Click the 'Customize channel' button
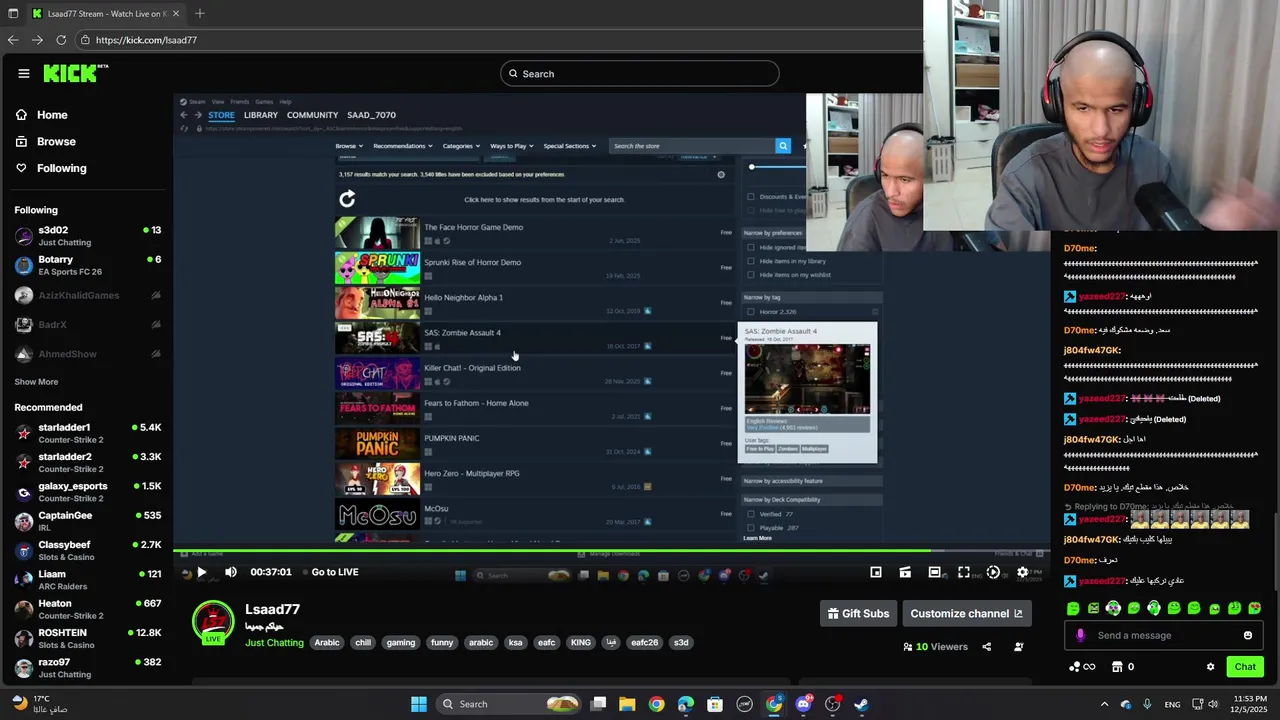 coord(967,614)
